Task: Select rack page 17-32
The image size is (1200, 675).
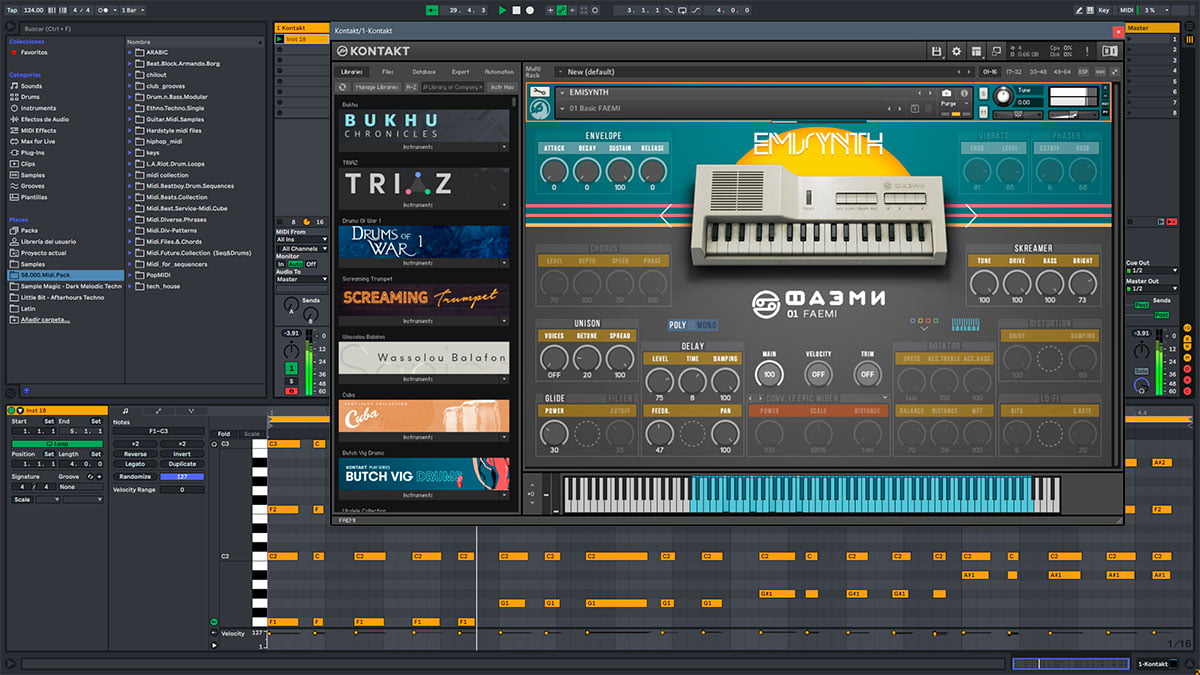Action: 1014,72
